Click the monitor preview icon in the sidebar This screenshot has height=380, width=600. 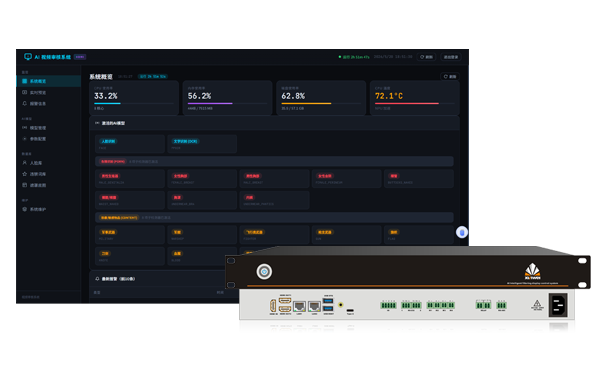click(x=24, y=93)
